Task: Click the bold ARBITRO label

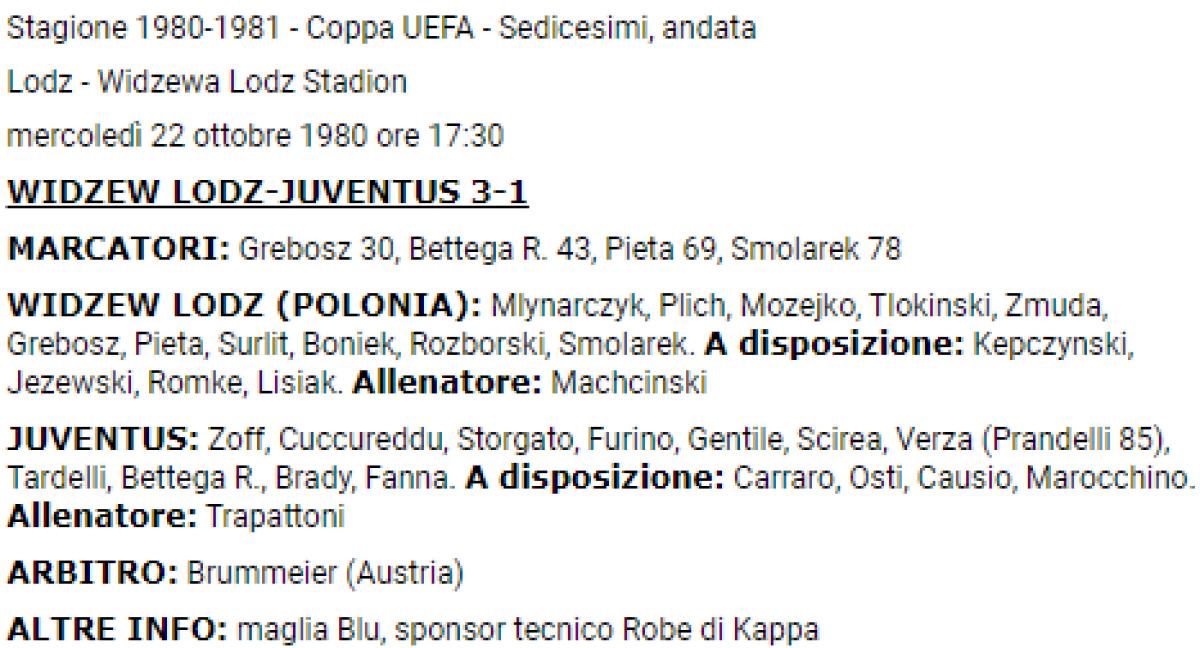Action: click(92, 574)
